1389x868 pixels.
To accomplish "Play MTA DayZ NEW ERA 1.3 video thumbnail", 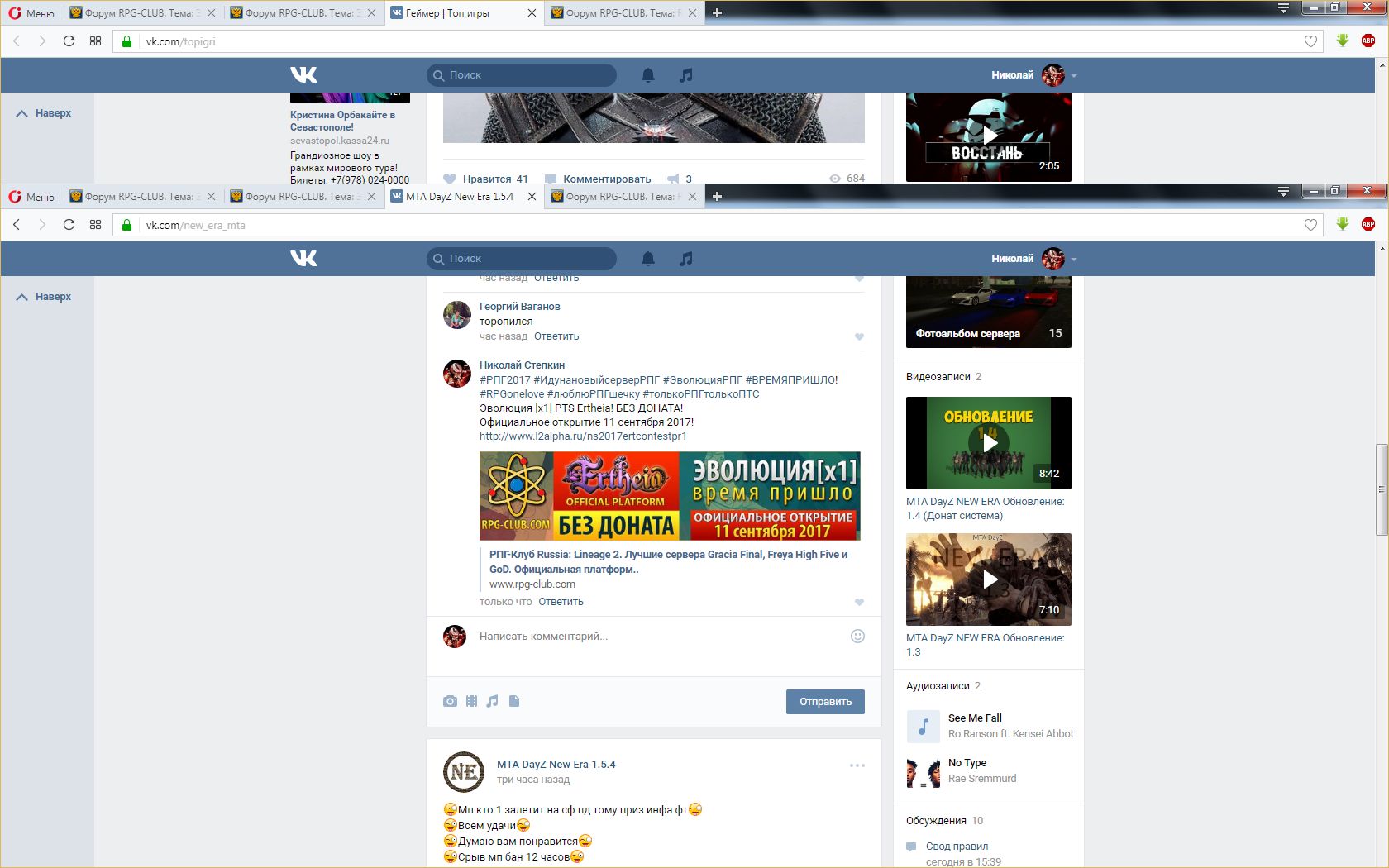I will point(989,579).
